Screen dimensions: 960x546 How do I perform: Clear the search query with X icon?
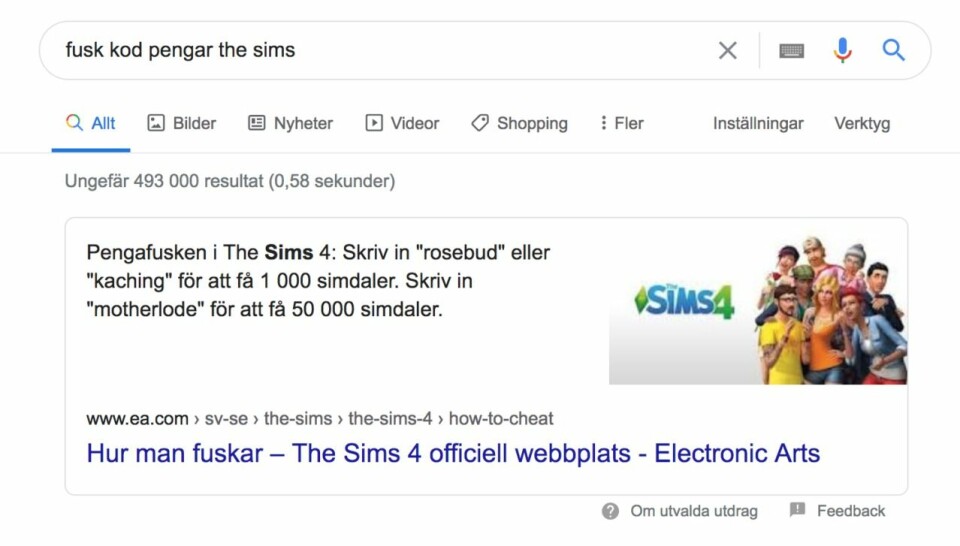728,50
